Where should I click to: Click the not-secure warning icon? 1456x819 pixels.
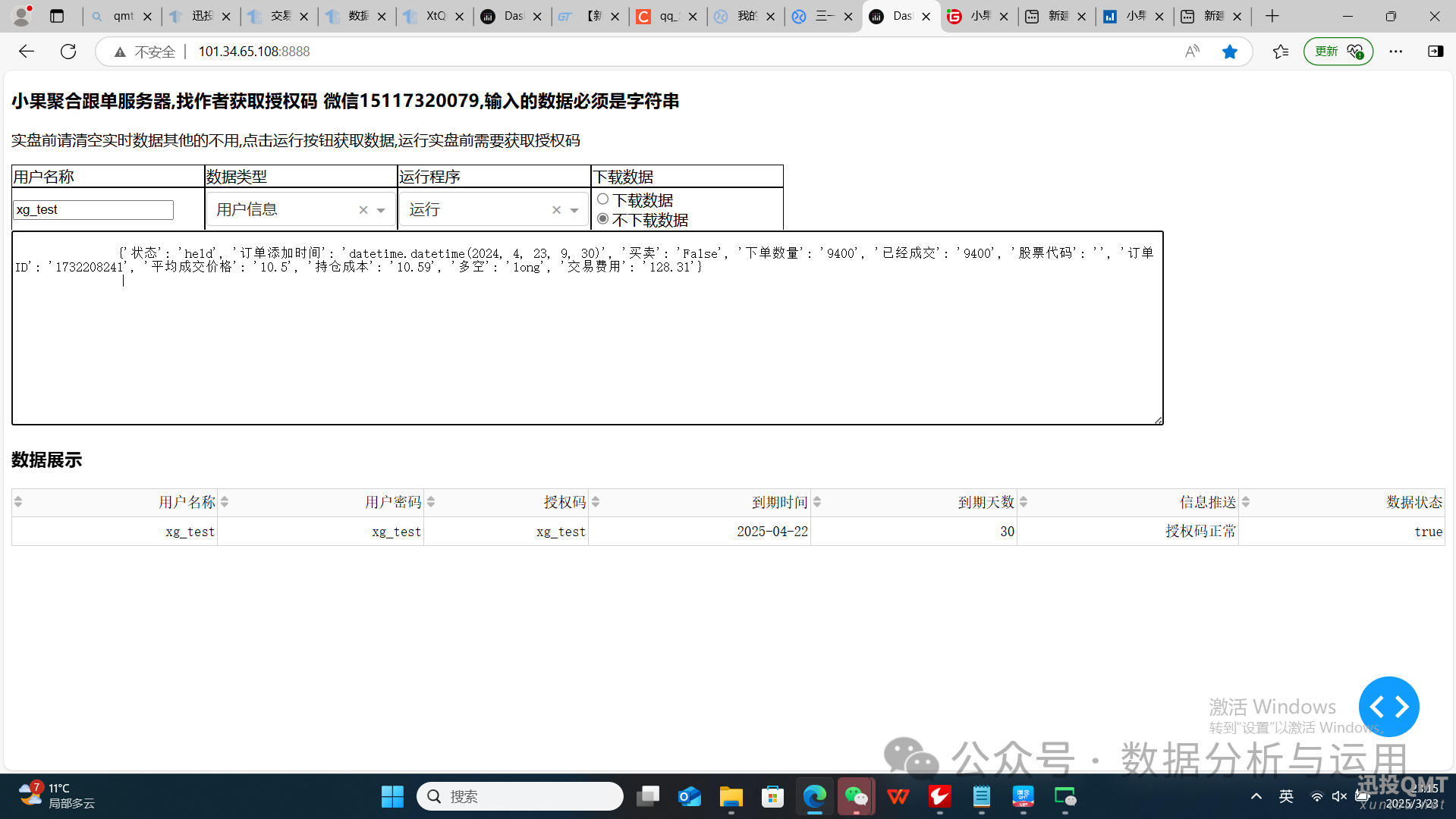pyautogui.click(x=120, y=52)
